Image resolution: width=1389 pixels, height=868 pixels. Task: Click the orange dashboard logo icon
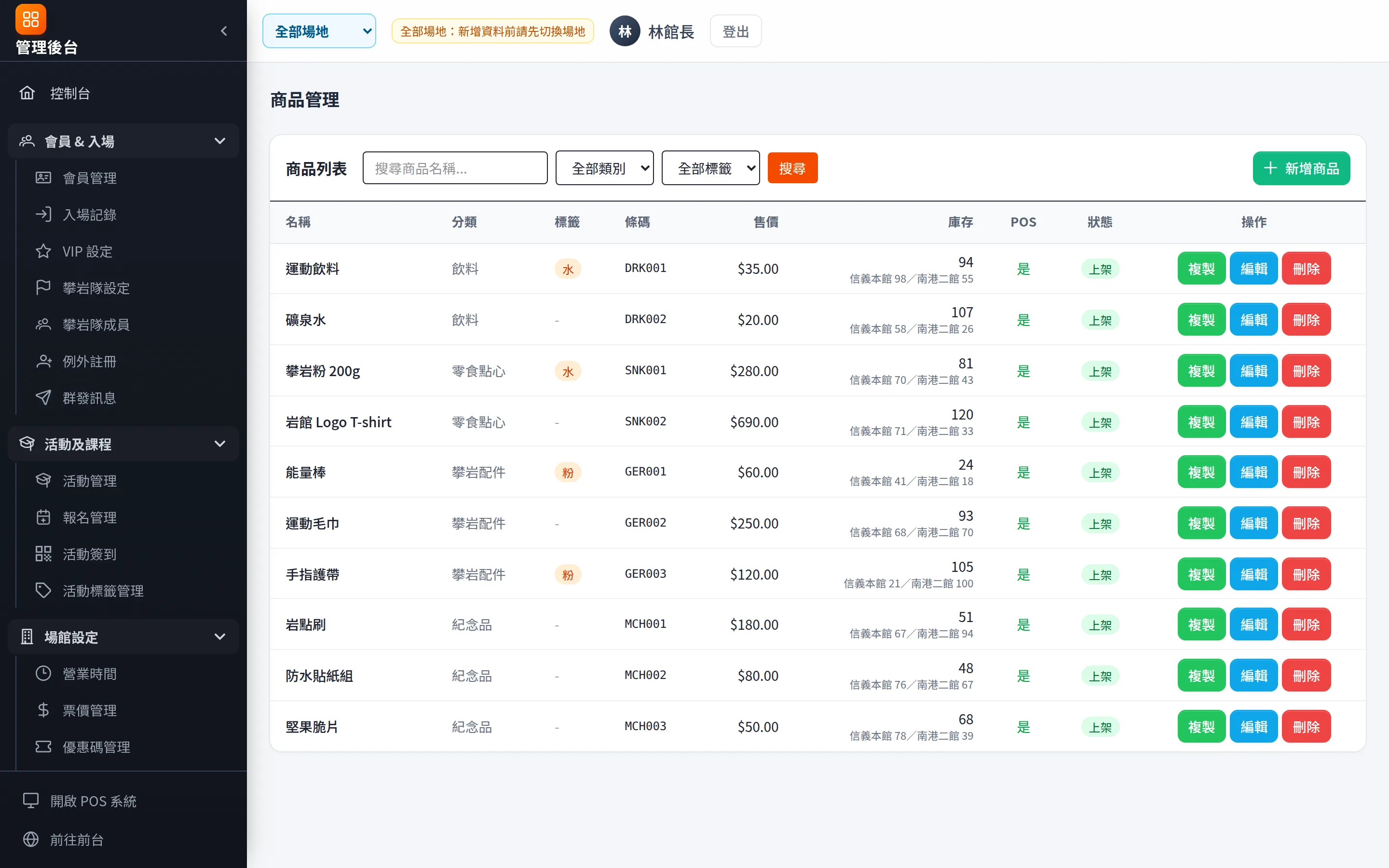30,19
